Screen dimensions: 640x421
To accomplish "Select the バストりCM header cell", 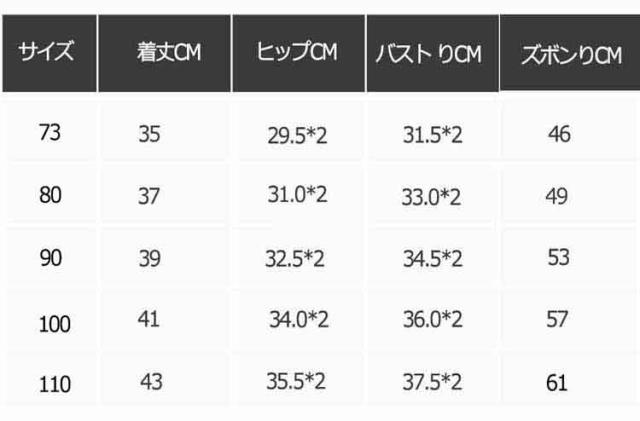I will point(430,54).
